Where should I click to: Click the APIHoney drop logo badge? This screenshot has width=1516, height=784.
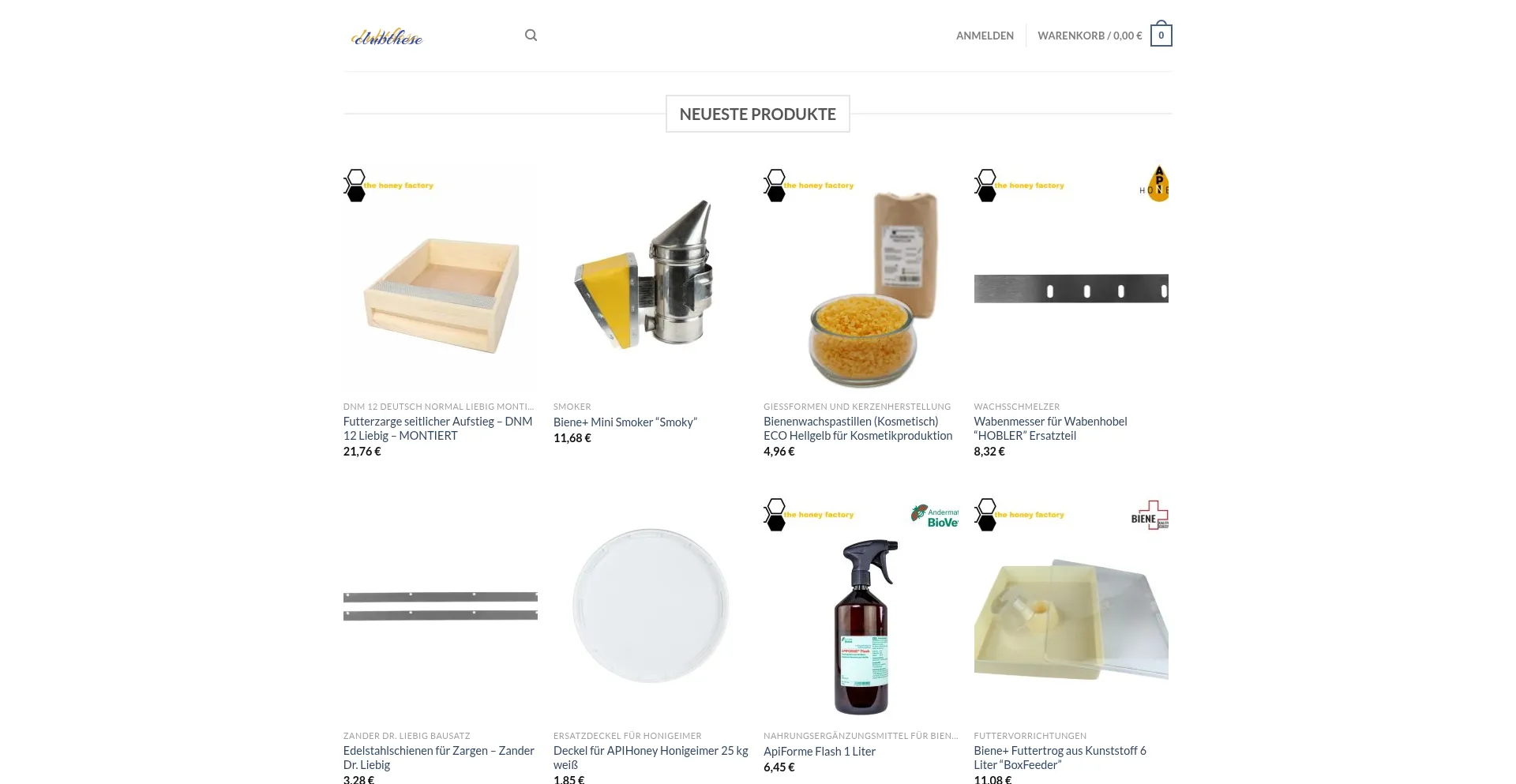pyautogui.click(x=1154, y=184)
